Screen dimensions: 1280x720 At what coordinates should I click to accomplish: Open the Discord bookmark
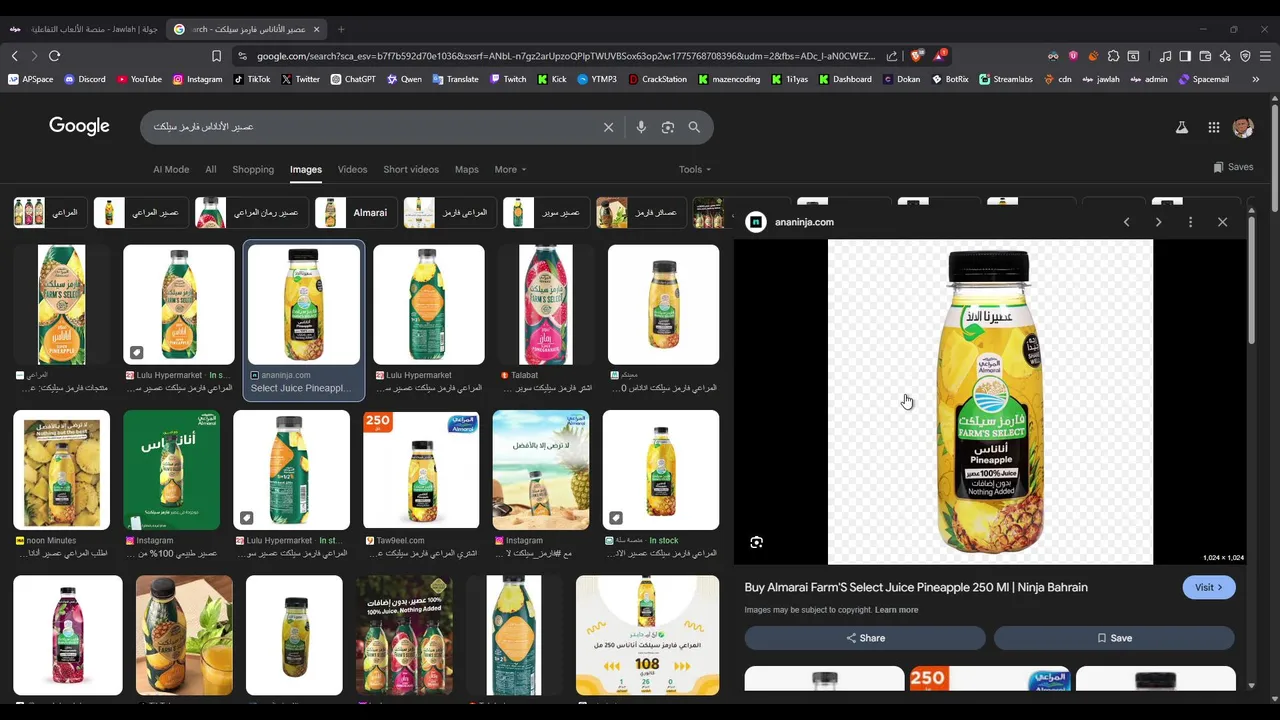coord(85,79)
